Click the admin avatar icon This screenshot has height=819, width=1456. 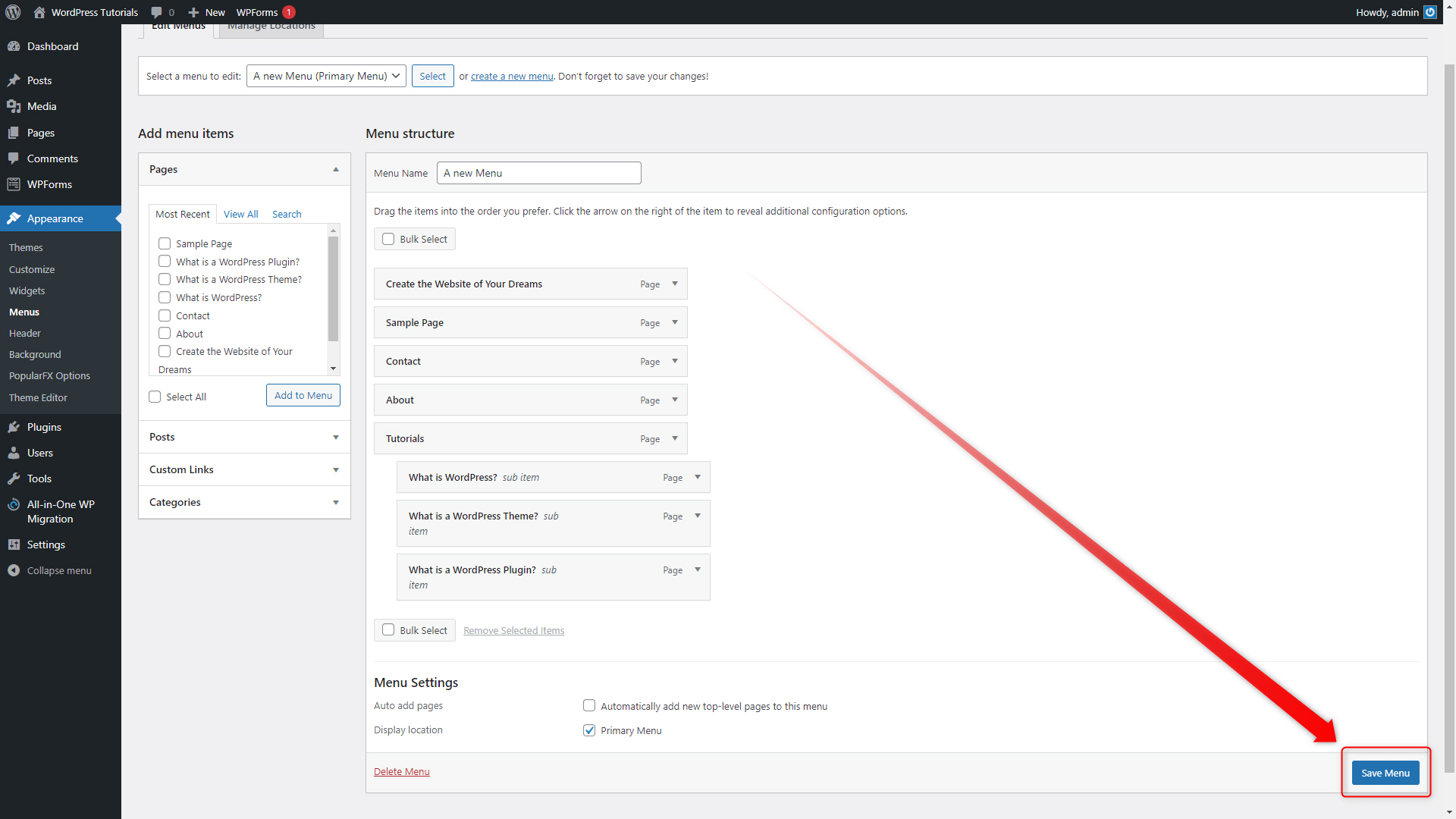[1430, 12]
